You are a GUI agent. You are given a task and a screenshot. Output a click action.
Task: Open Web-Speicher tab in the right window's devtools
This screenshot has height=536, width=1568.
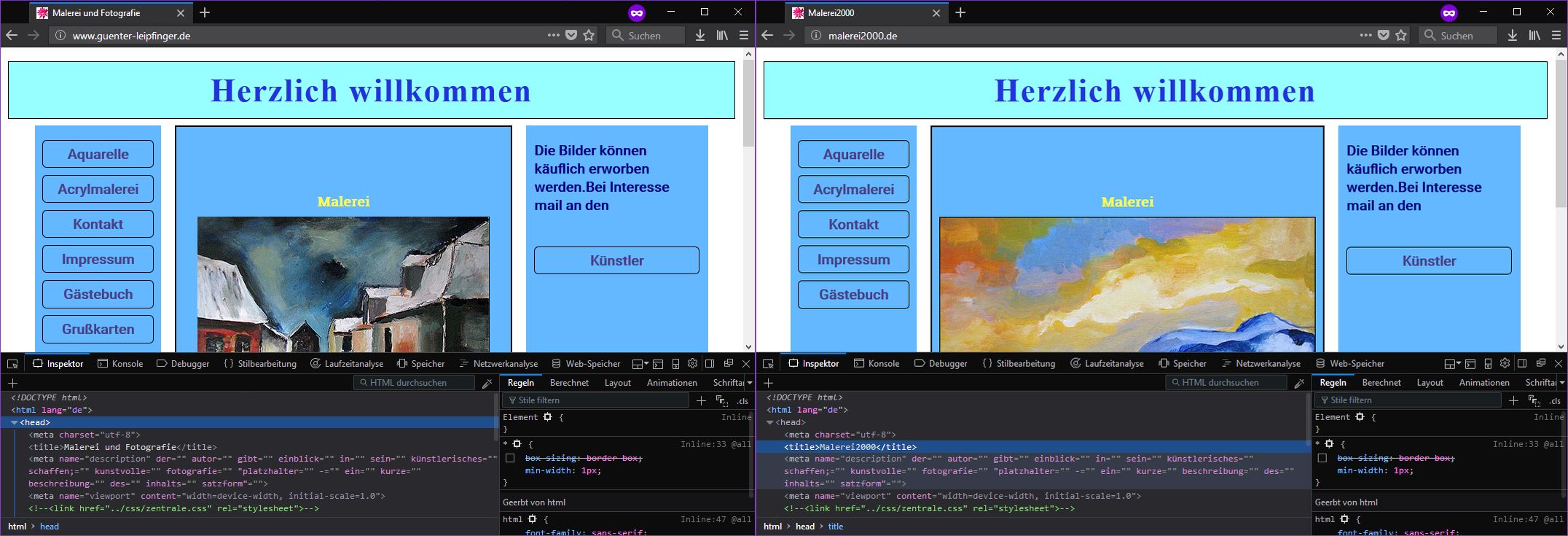pos(1350,363)
